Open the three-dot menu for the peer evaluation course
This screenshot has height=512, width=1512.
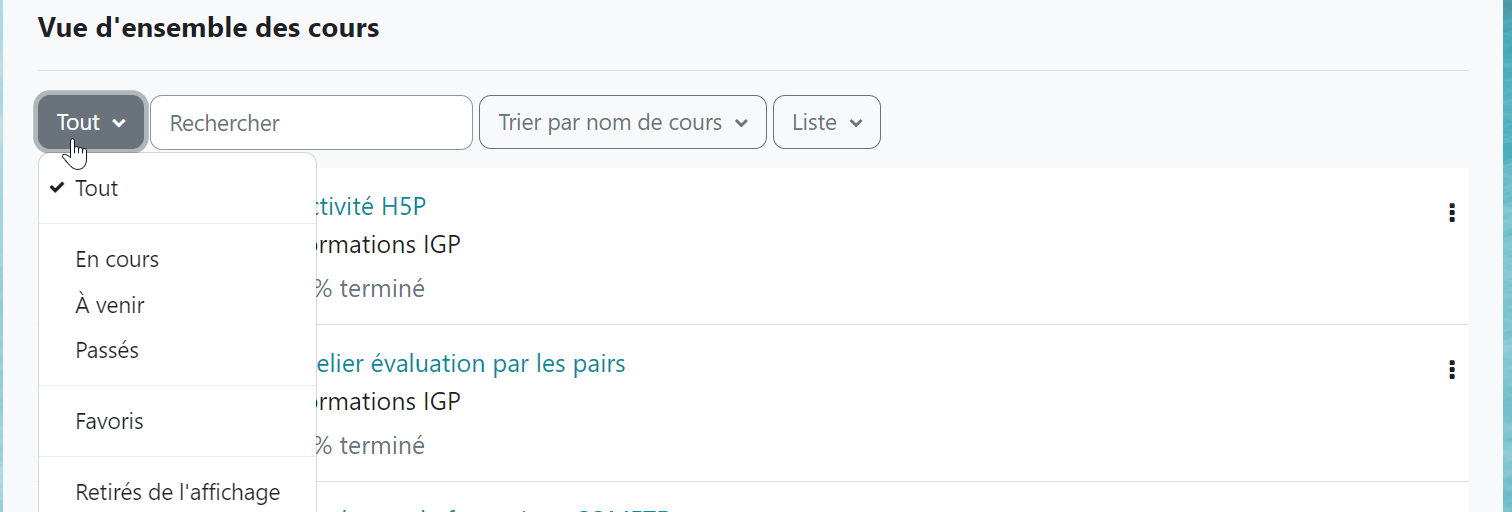(1451, 370)
